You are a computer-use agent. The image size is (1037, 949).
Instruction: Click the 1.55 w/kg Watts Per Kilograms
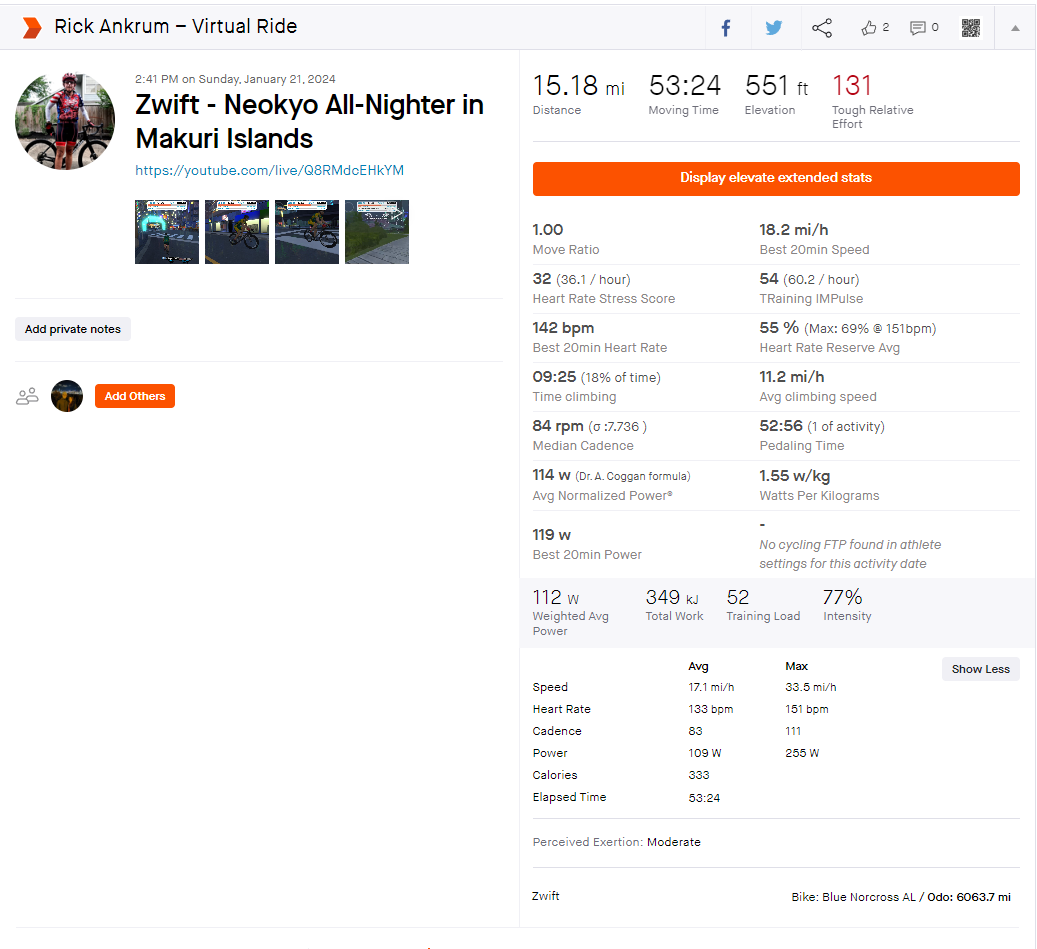[819, 485]
